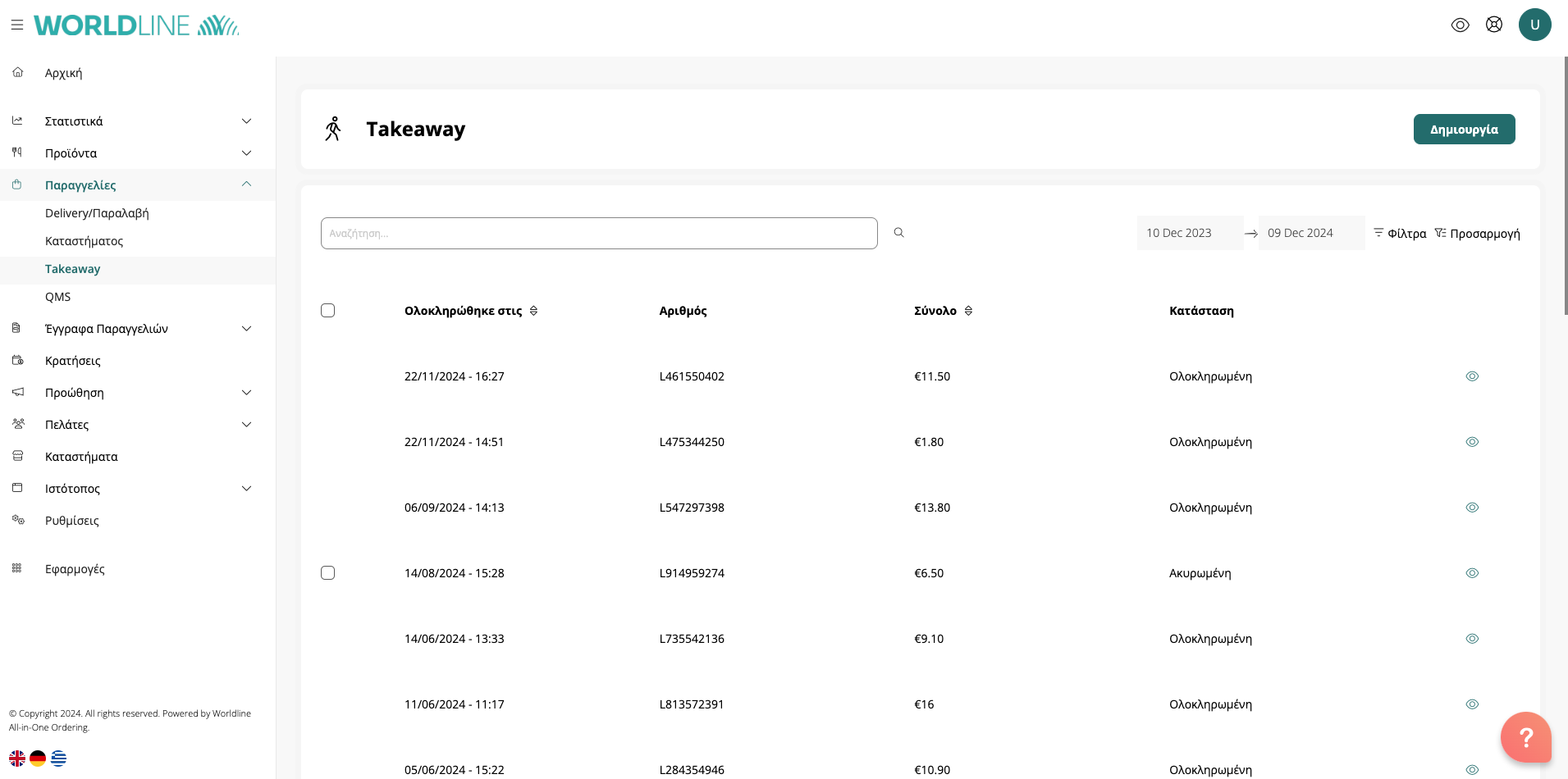Switch language to German flag

[x=38, y=758]
